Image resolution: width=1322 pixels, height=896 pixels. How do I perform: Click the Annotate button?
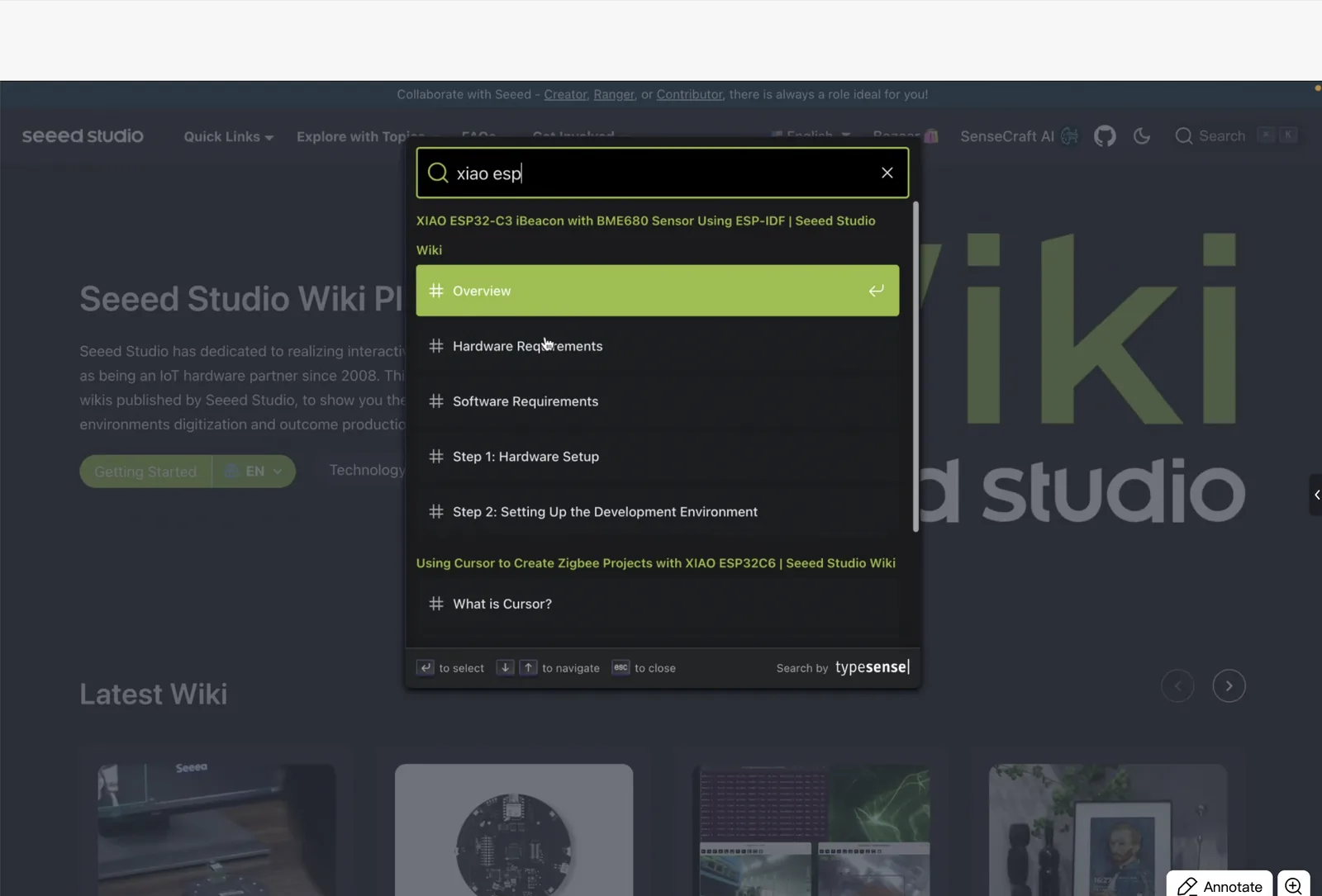(x=1220, y=885)
